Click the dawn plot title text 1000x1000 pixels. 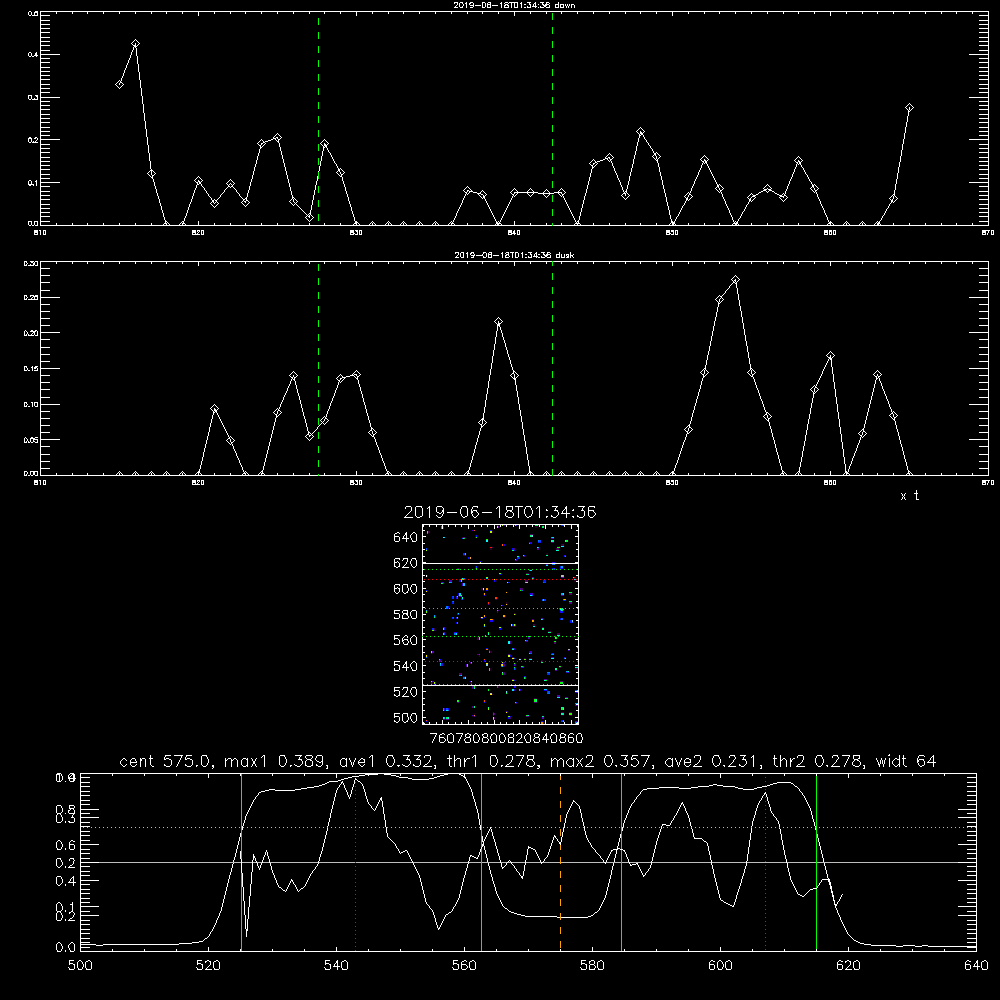[x=514, y=5]
